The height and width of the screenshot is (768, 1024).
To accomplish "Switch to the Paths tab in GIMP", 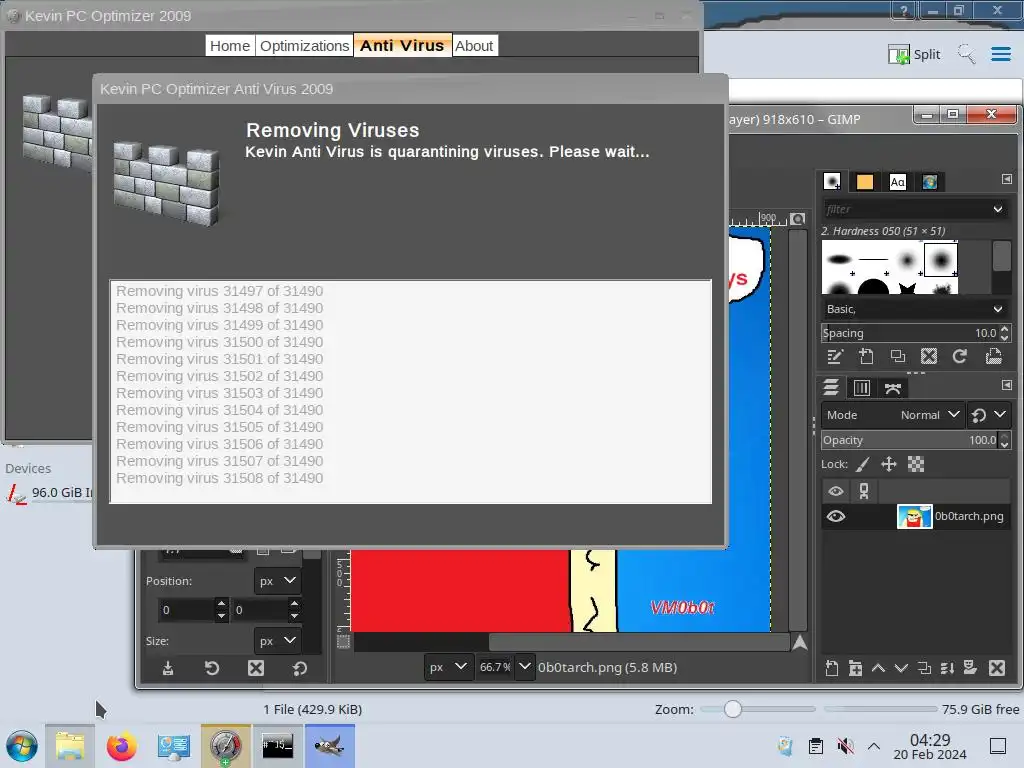I will pos(893,388).
